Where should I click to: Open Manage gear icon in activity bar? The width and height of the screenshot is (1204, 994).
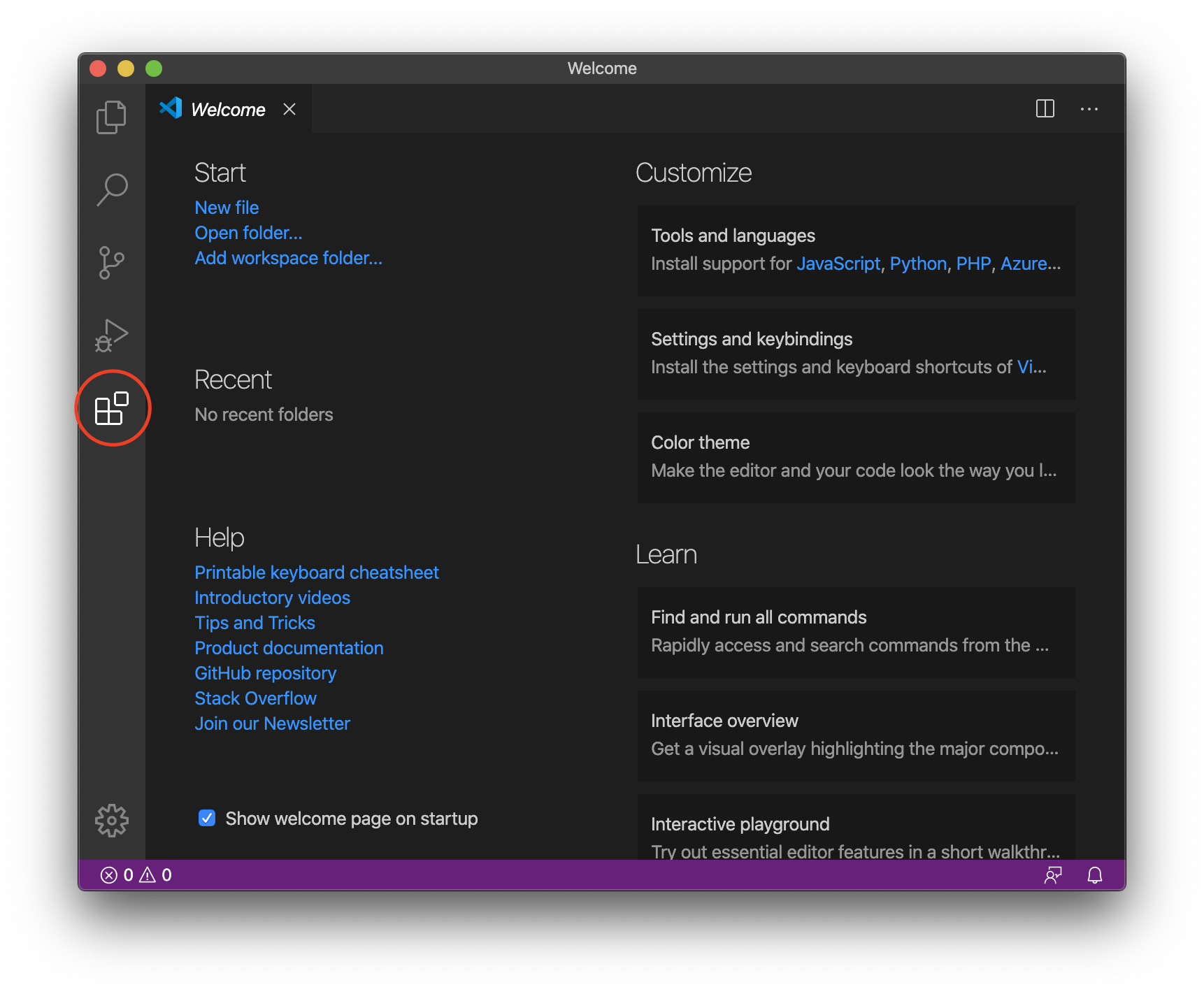coord(112,820)
